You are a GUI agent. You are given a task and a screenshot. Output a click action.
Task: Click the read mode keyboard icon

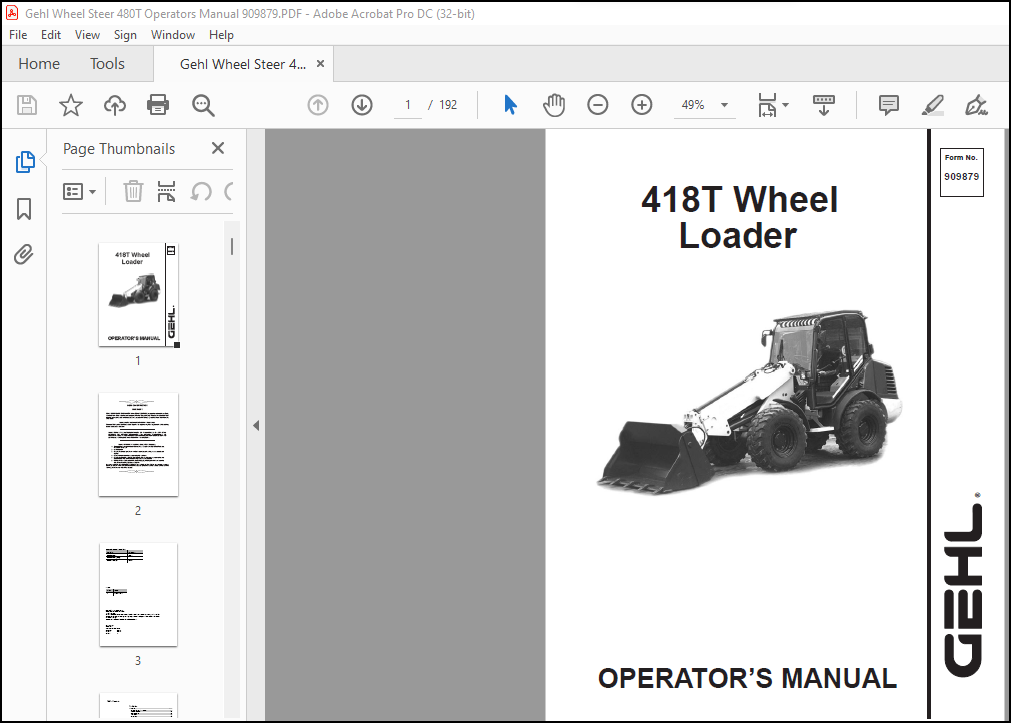823,104
